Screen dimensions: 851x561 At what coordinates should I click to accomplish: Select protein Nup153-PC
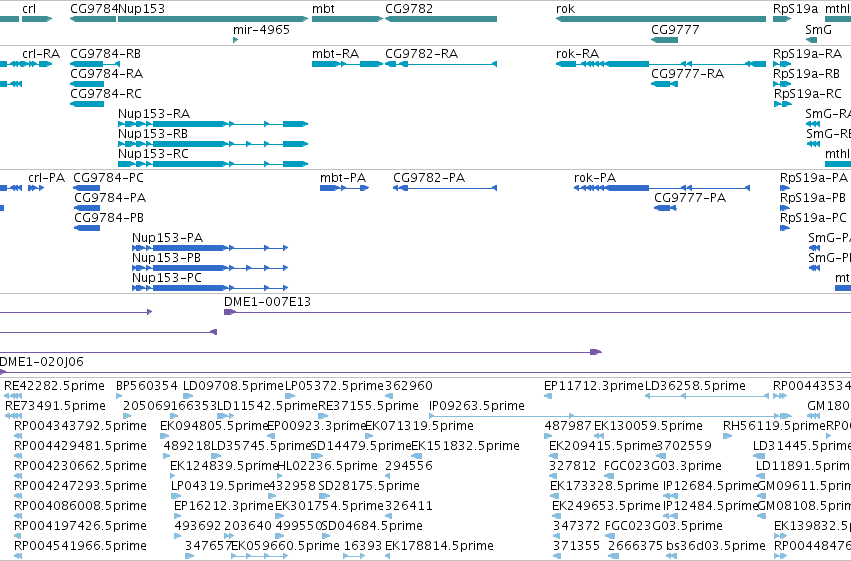(209, 288)
